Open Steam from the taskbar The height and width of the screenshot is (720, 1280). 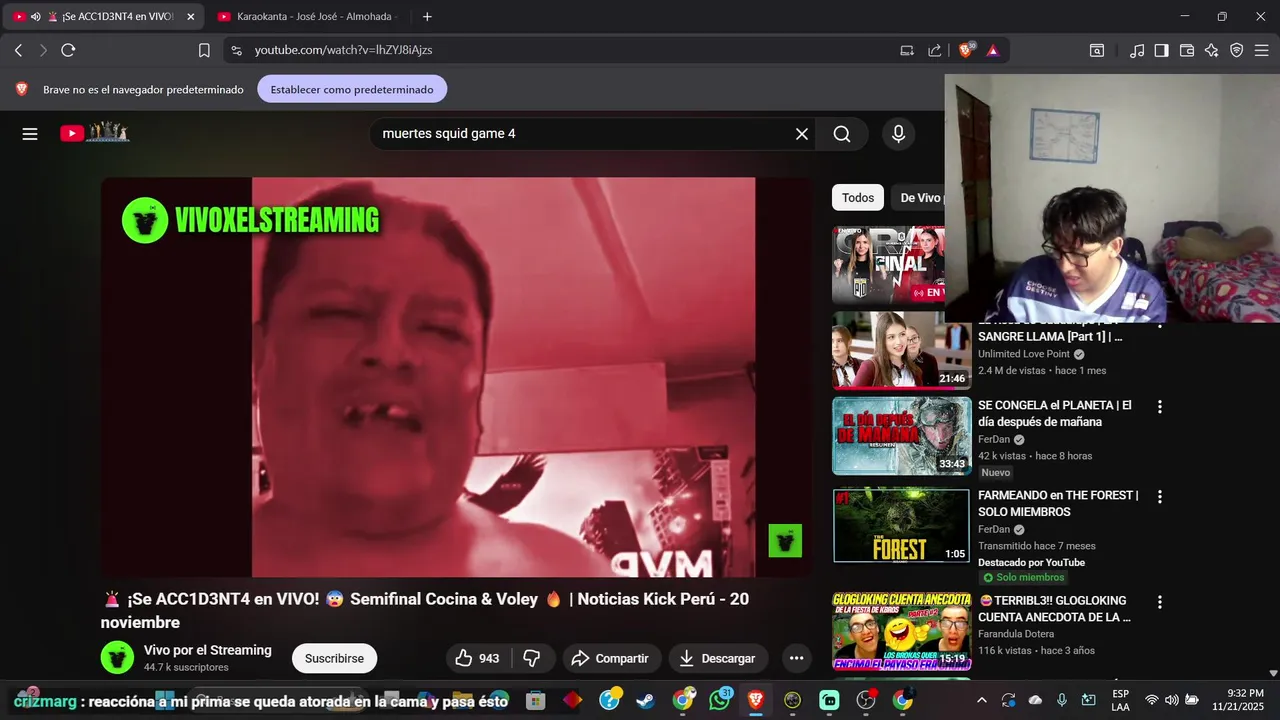[646, 700]
